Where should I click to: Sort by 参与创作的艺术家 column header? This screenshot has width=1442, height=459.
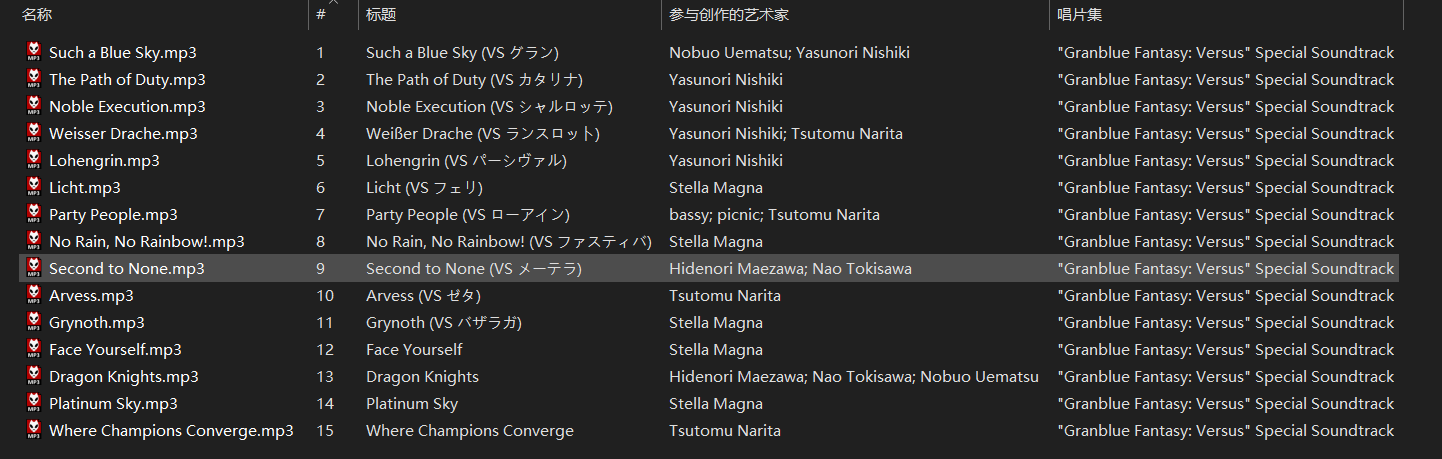(855, 15)
